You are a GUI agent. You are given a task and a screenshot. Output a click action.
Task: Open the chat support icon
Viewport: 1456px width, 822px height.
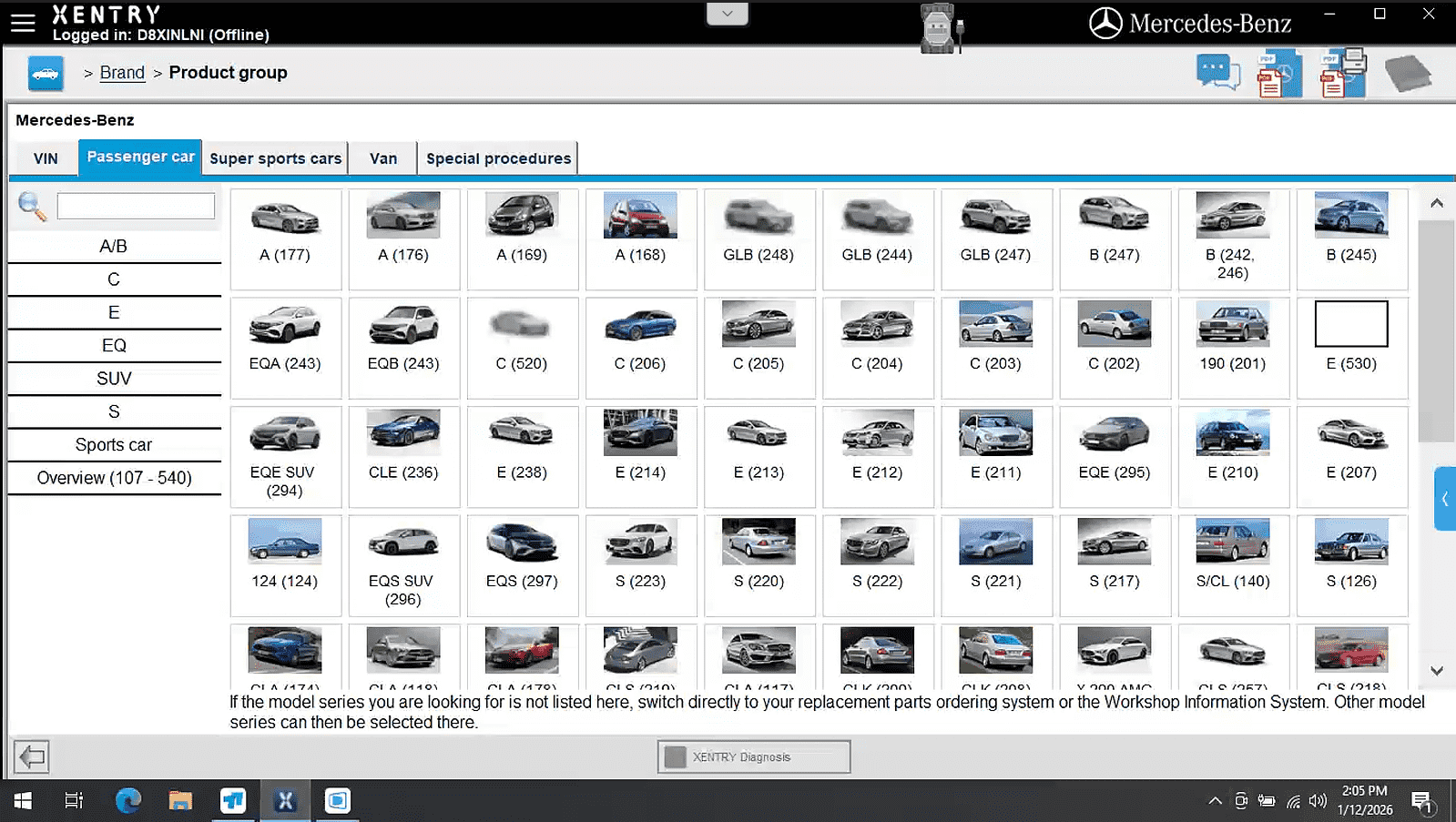(1217, 73)
